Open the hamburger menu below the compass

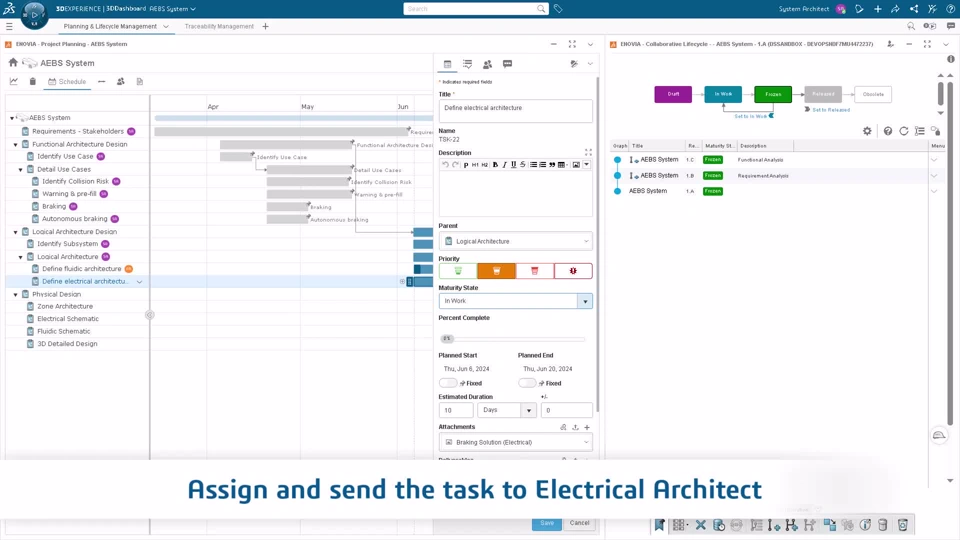[9, 26]
